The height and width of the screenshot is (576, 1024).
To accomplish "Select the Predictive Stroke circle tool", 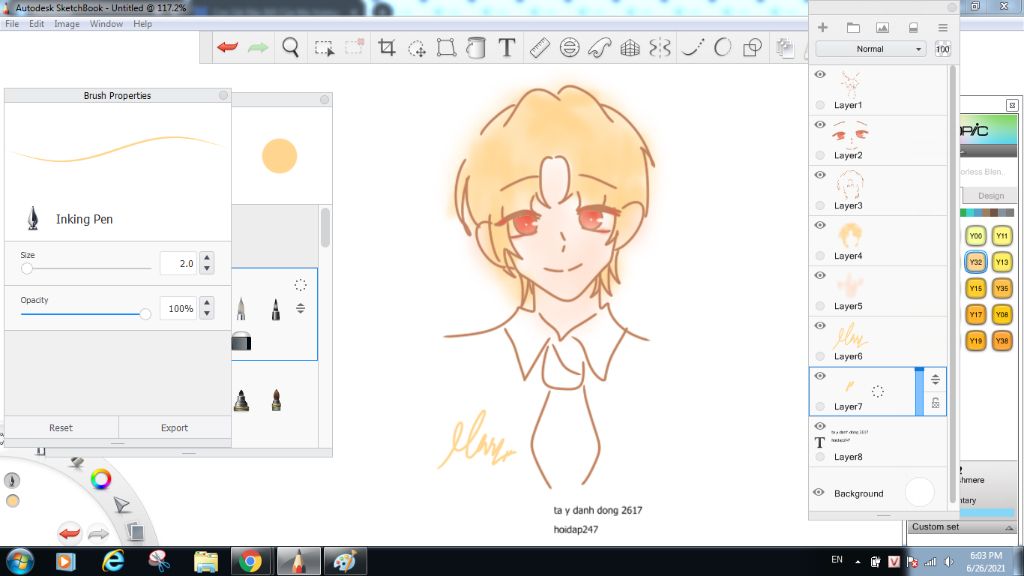I will pos(722,48).
